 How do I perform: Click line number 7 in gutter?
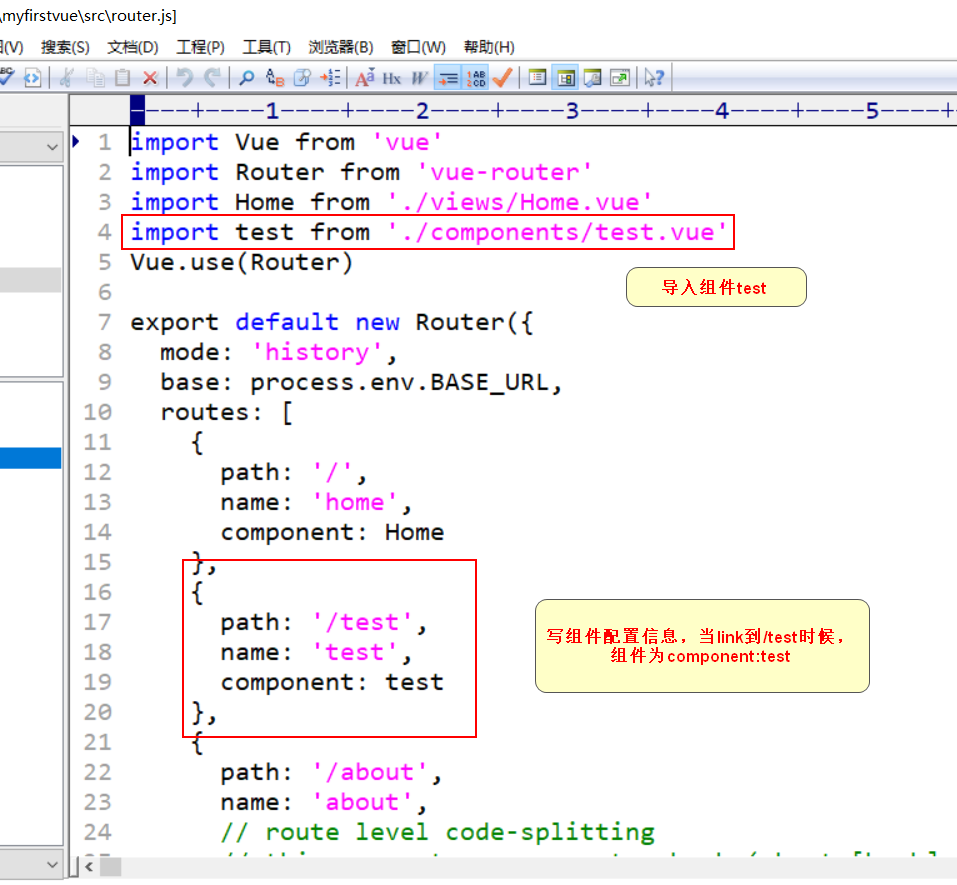(104, 322)
